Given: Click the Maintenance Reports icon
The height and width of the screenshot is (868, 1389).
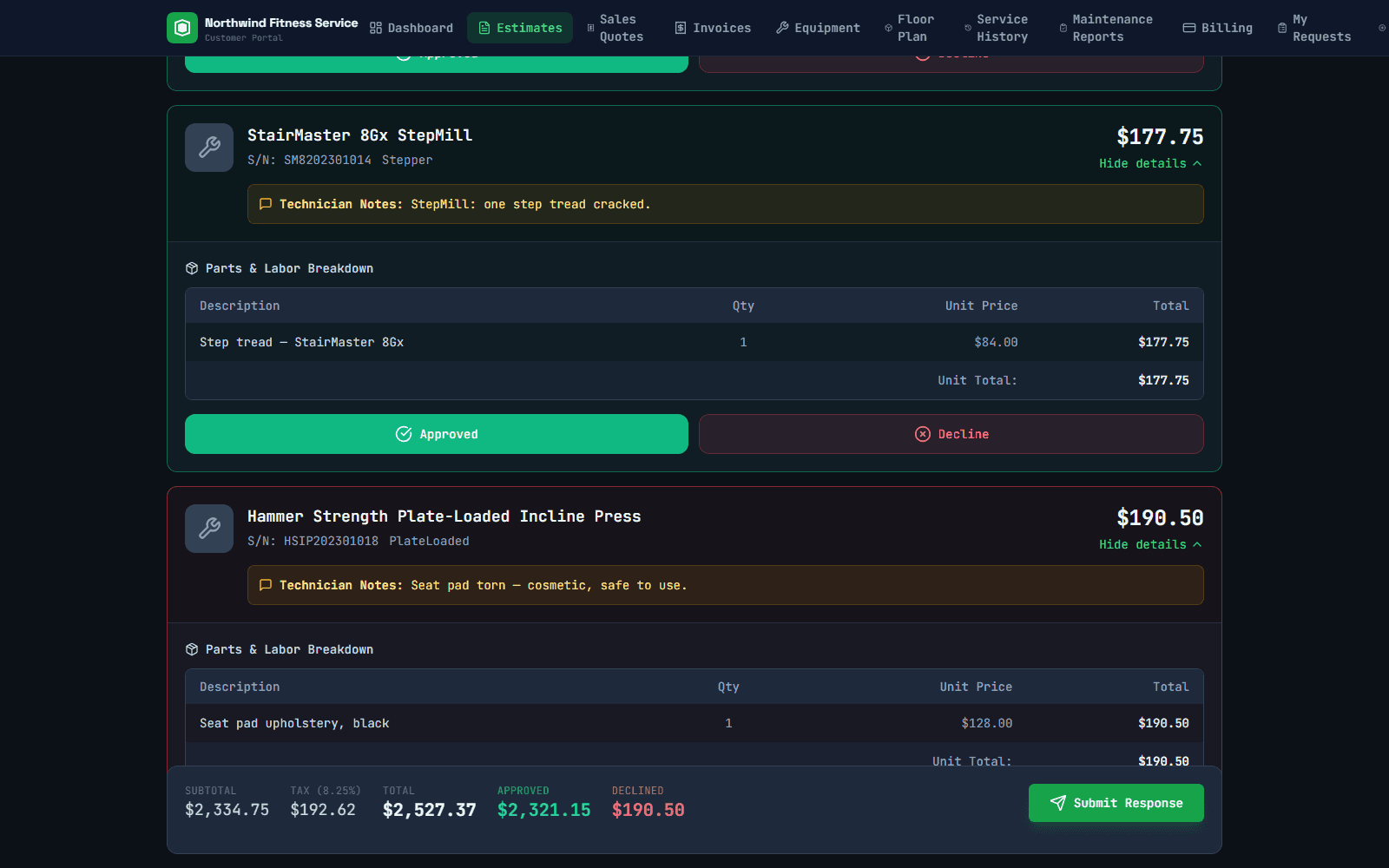Looking at the screenshot, I should click(x=1063, y=28).
